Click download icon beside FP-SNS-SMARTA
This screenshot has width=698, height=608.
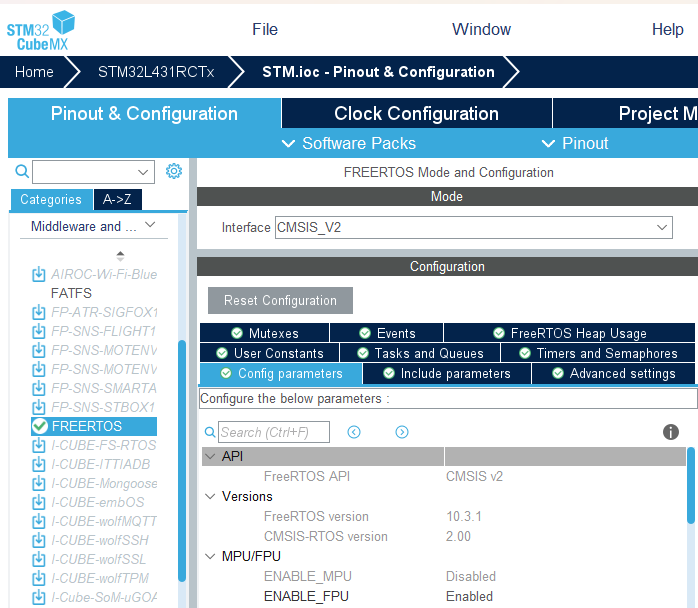coord(39,388)
